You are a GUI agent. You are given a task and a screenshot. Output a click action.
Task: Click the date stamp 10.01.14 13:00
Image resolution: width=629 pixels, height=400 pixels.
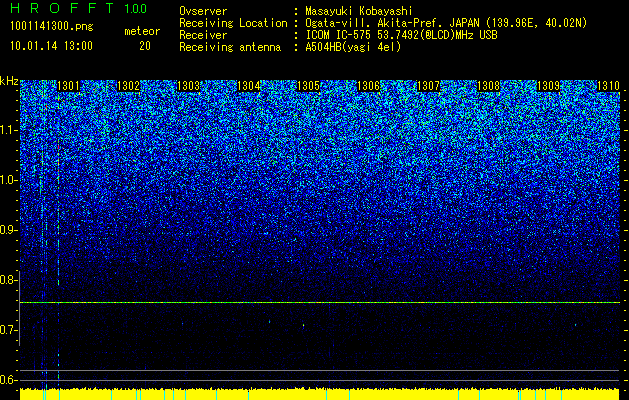[x=51, y=46]
